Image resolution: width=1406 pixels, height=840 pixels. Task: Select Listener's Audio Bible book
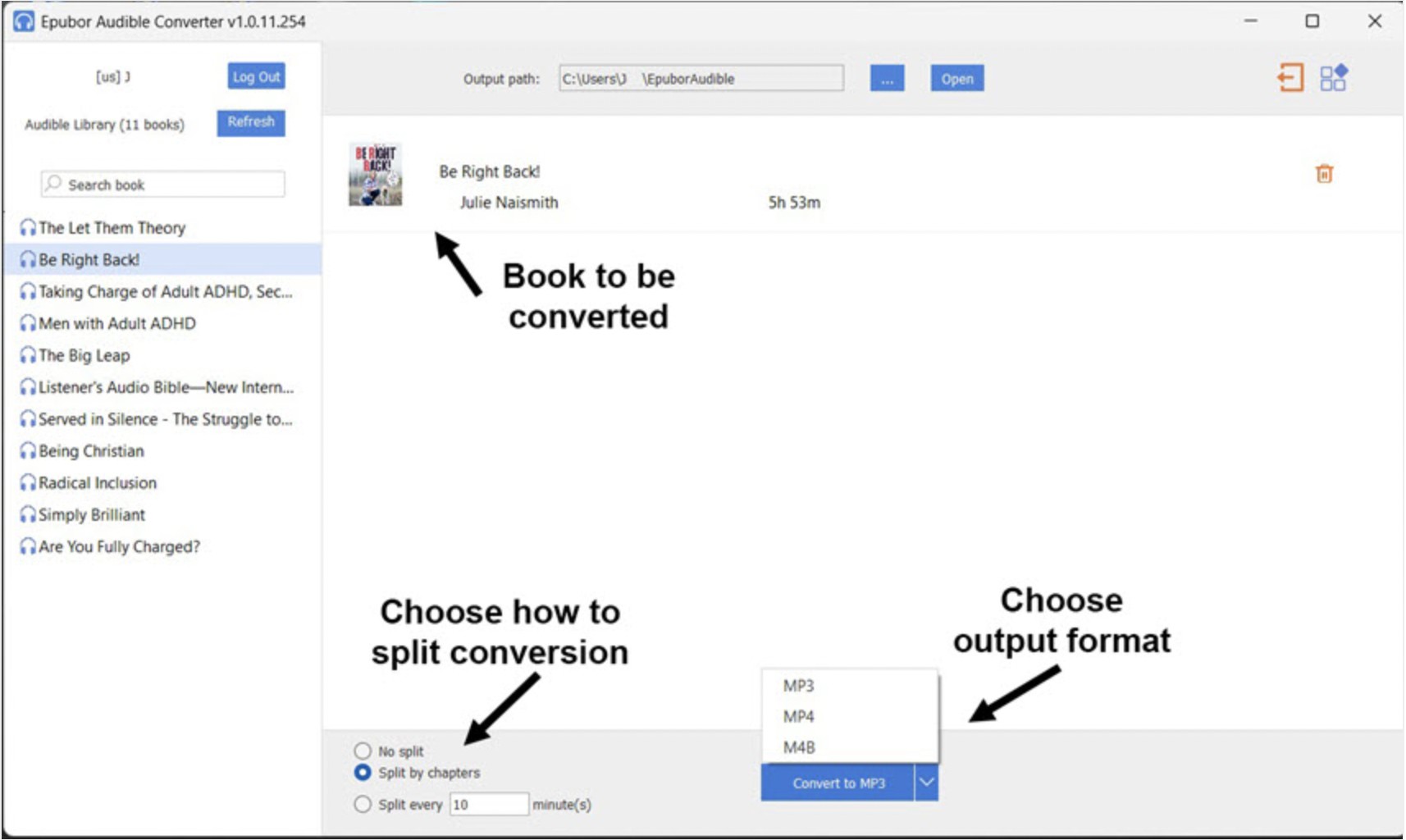pyautogui.click(x=162, y=387)
